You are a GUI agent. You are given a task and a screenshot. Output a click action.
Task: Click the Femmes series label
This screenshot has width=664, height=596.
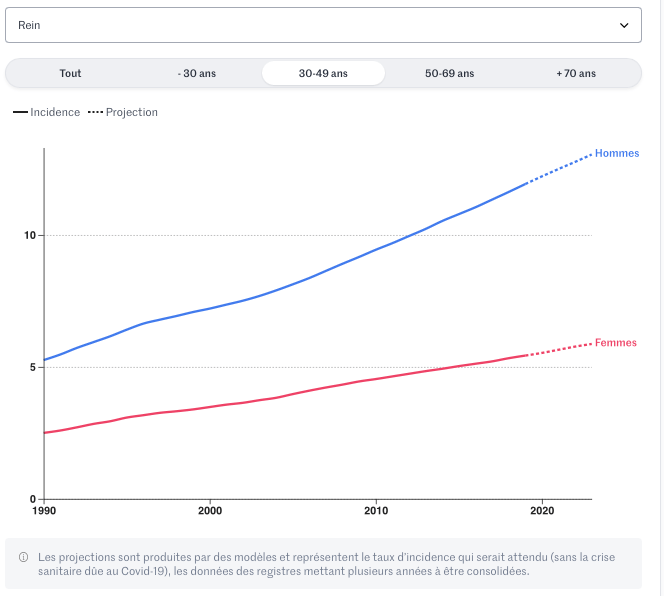pos(615,343)
